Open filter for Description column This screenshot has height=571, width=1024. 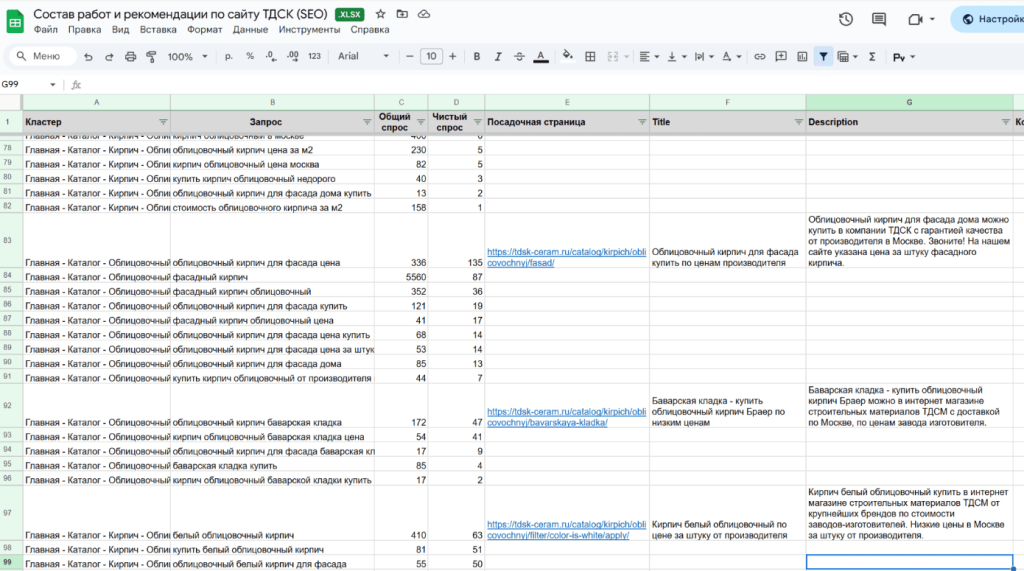click(1005, 122)
